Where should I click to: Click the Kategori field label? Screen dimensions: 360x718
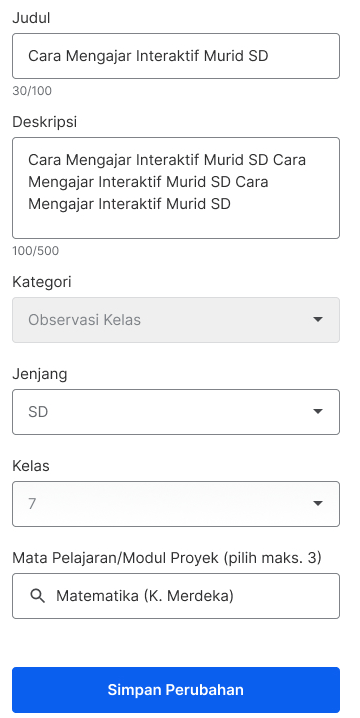(42, 282)
